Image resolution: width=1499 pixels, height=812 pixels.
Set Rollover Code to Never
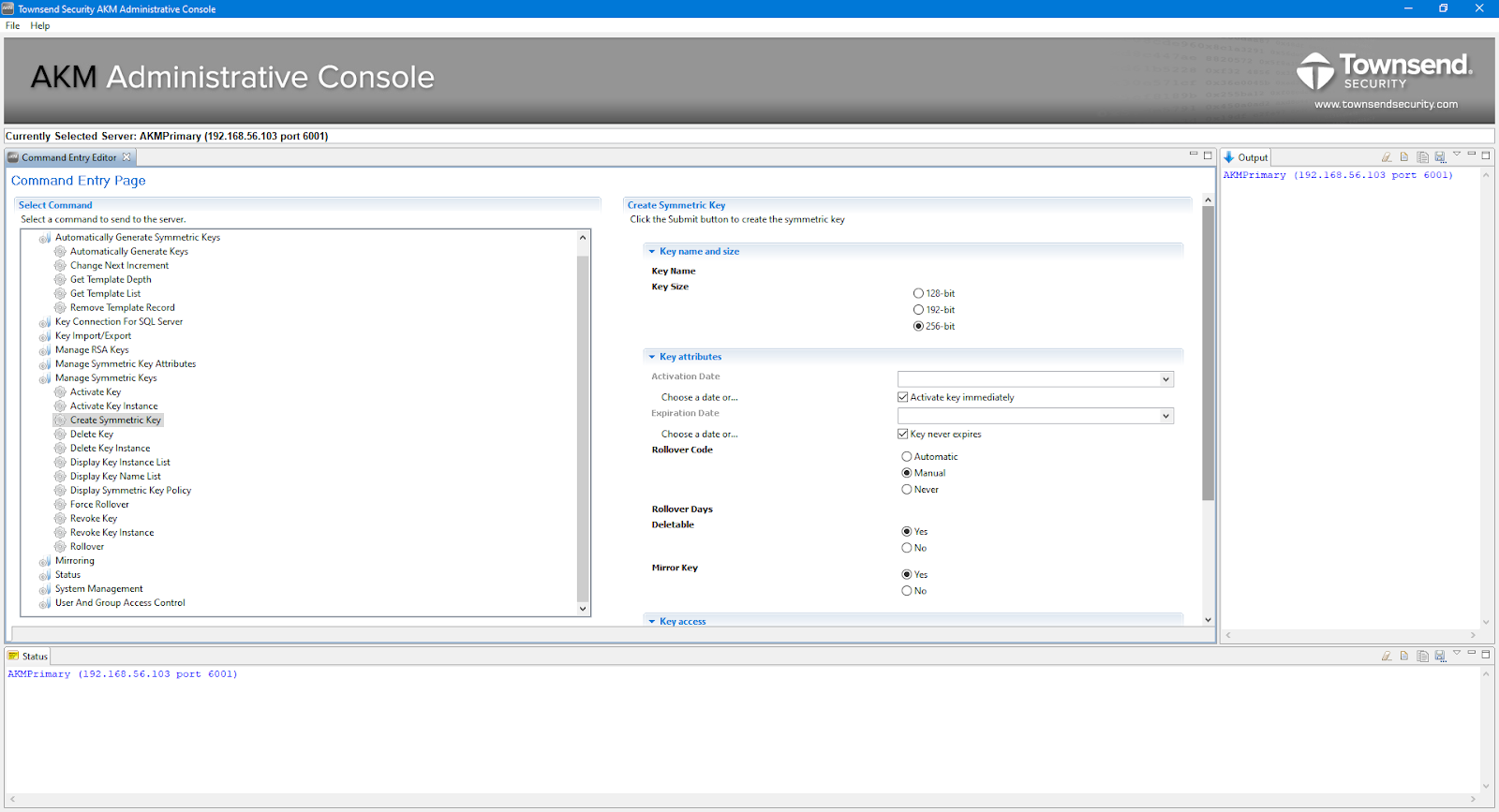pyautogui.click(x=907, y=490)
